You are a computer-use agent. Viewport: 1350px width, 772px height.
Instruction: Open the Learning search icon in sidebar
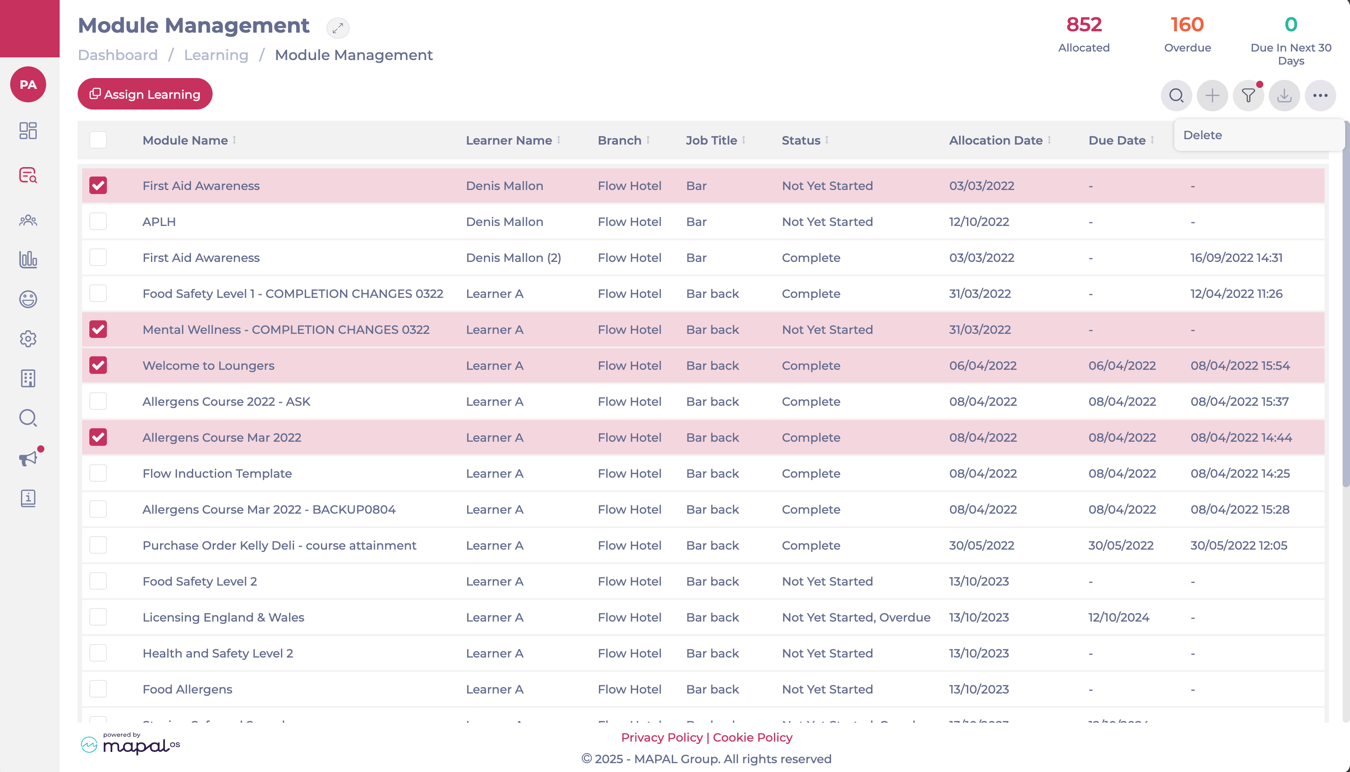click(28, 175)
